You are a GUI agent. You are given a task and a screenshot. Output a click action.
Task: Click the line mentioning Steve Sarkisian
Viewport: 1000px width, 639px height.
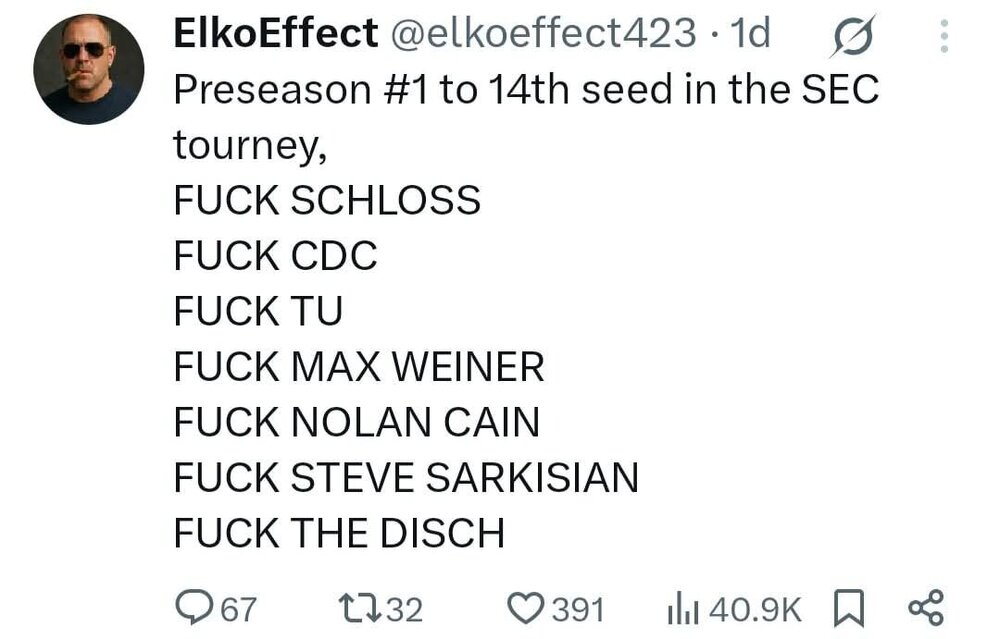coord(405,478)
